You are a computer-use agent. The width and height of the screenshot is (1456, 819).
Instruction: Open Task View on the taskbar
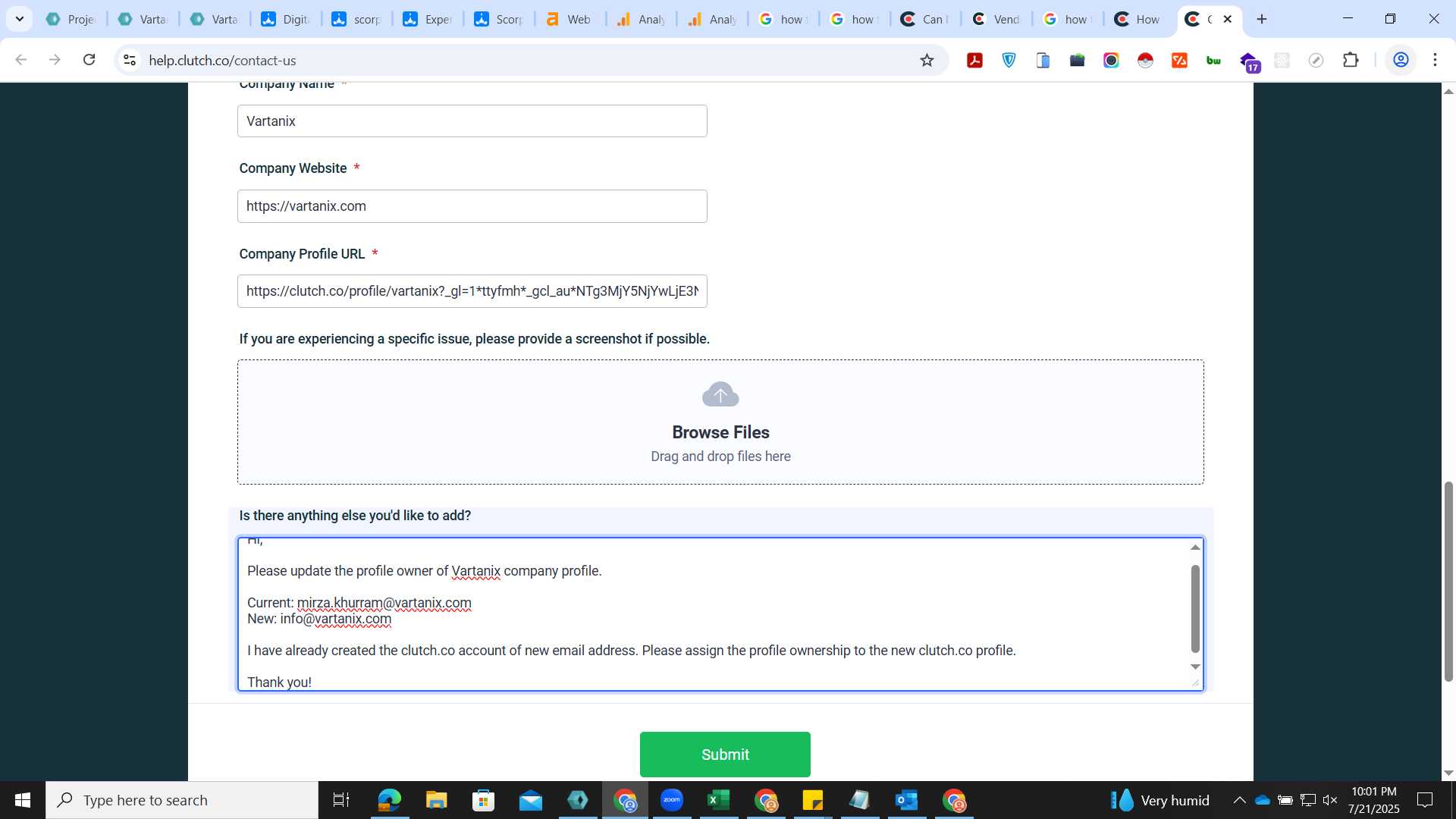pyautogui.click(x=341, y=800)
